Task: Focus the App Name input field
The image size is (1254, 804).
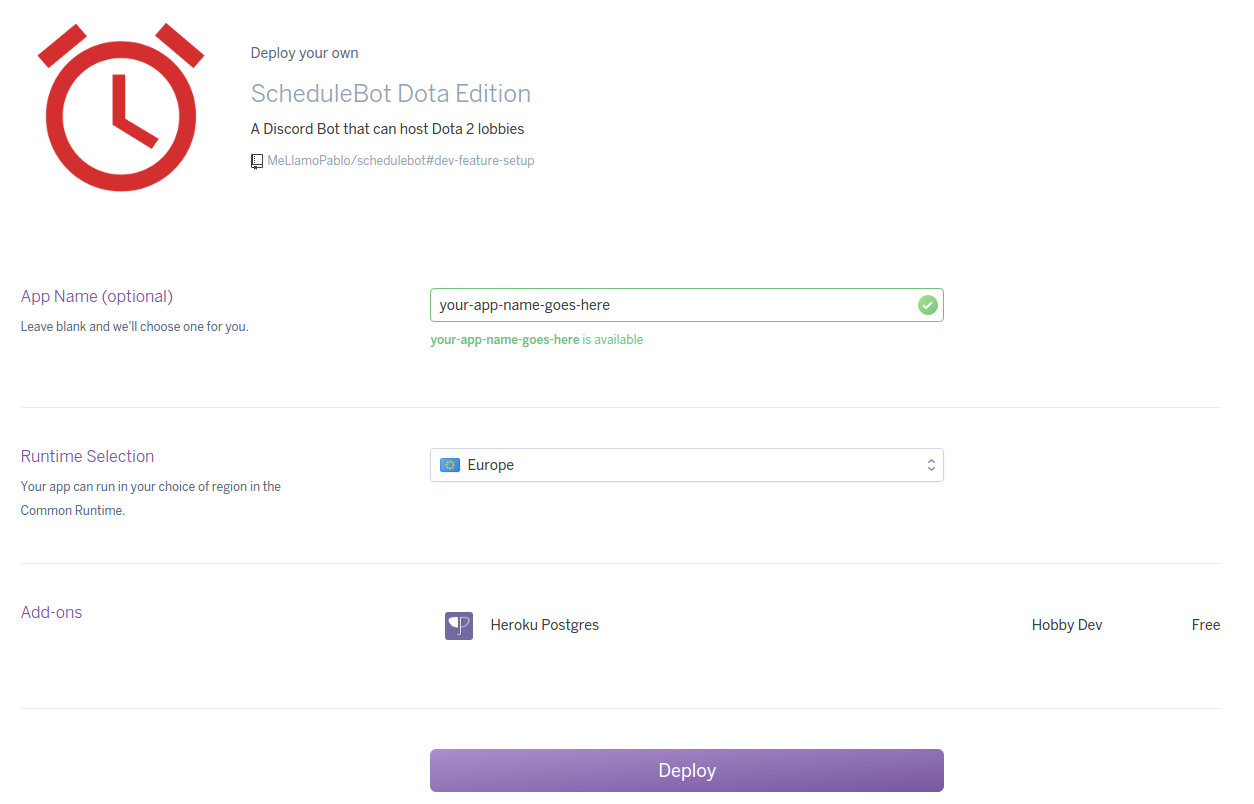Action: click(x=686, y=305)
